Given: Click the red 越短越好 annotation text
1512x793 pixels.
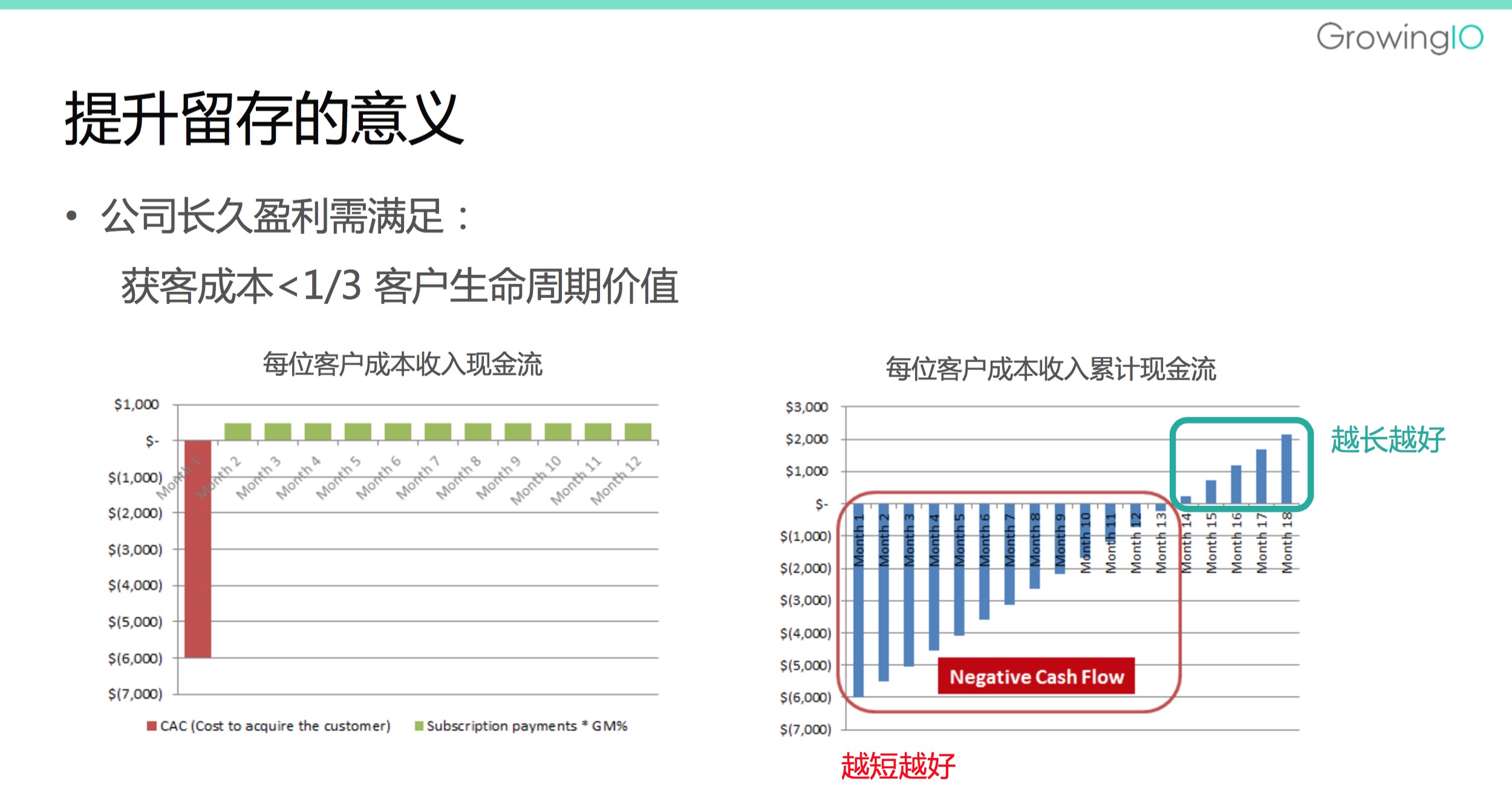Looking at the screenshot, I should coord(898,766).
